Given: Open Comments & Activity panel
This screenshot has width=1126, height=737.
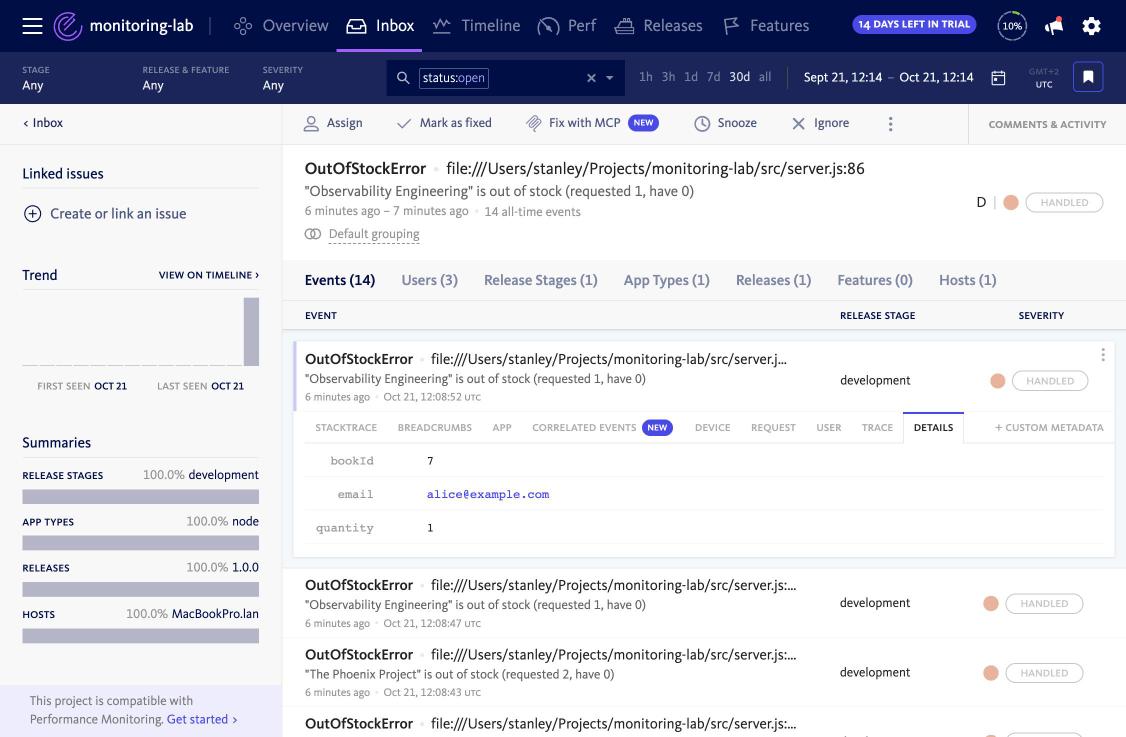Looking at the screenshot, I should click(x=1047, y=124).
